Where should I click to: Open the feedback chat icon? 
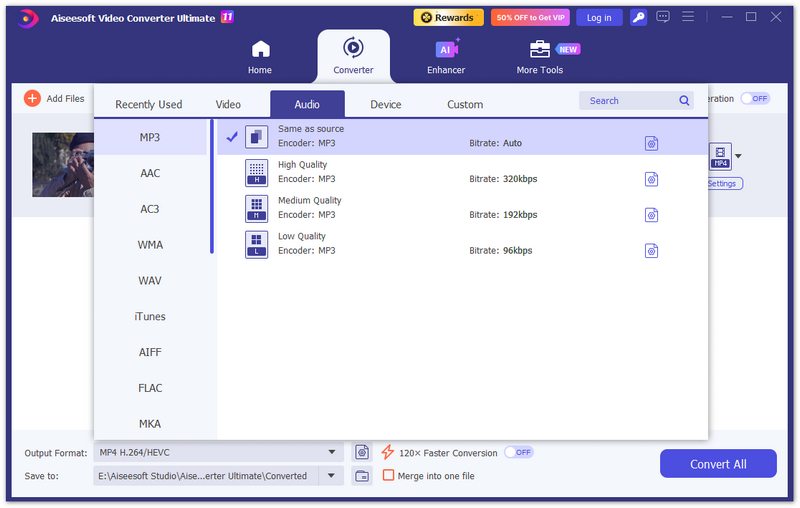[x=663, y=17]
